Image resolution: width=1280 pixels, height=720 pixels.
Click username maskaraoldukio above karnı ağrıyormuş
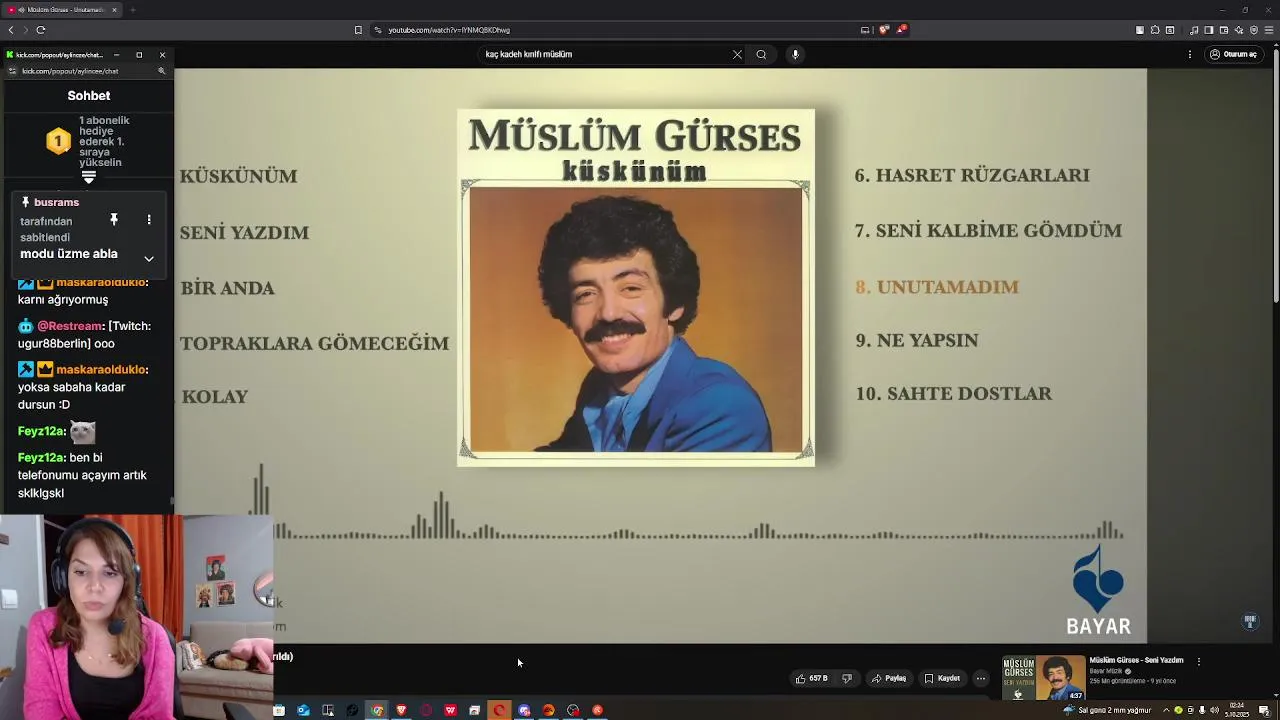(x=102, y=283)
